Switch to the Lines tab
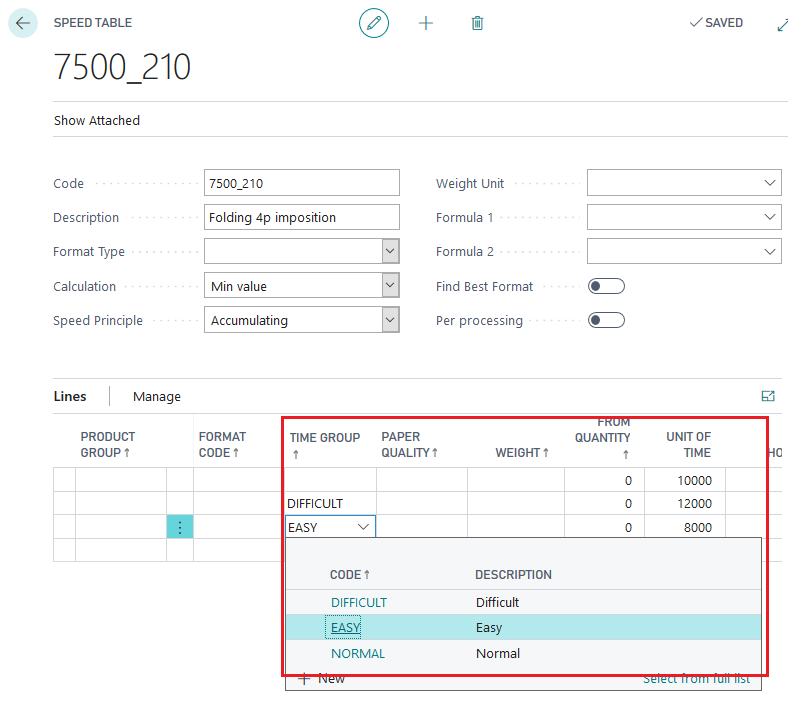 70,397
